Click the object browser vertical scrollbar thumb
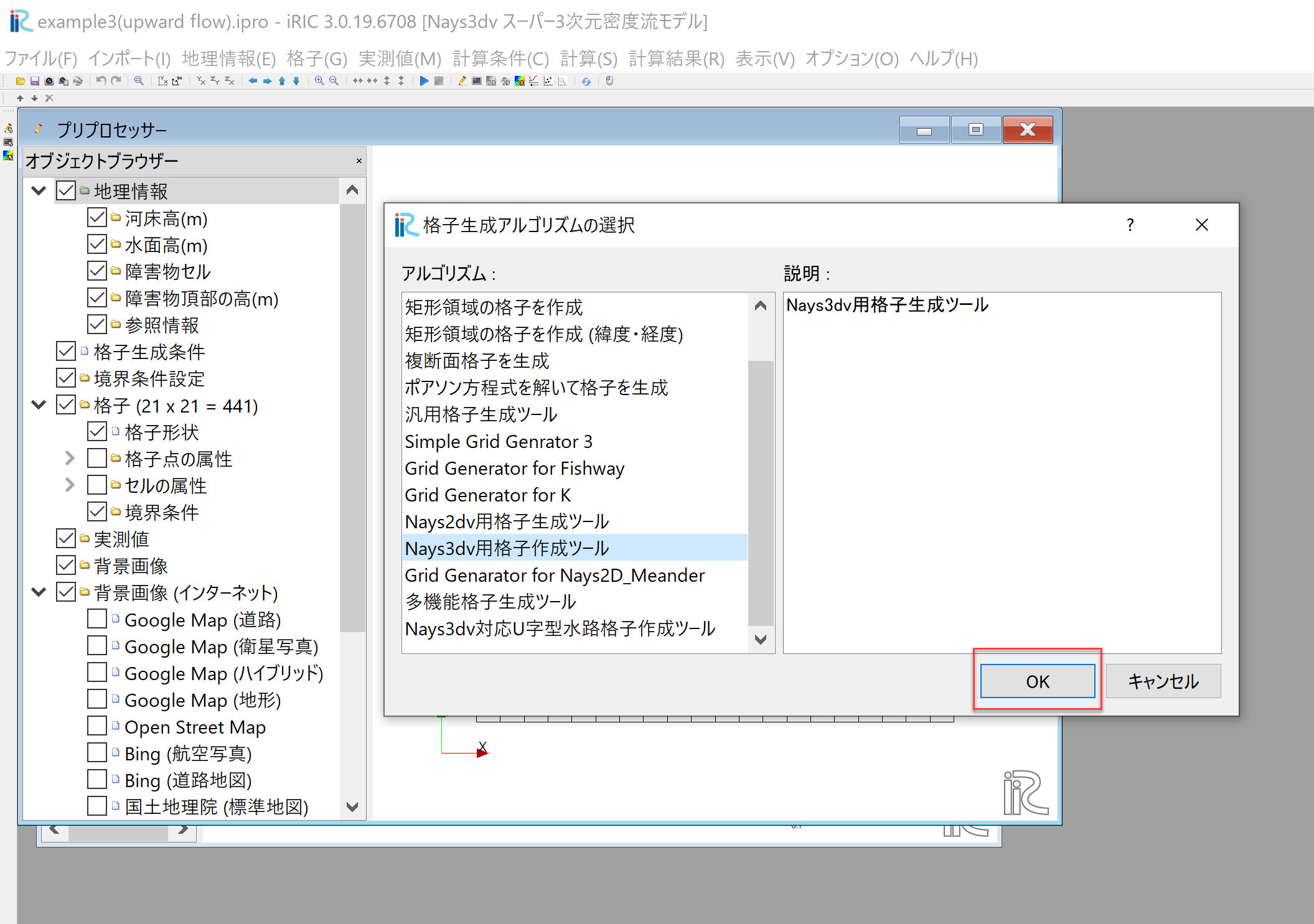The height and width of the screenshot is (924, 1314). 352,417
